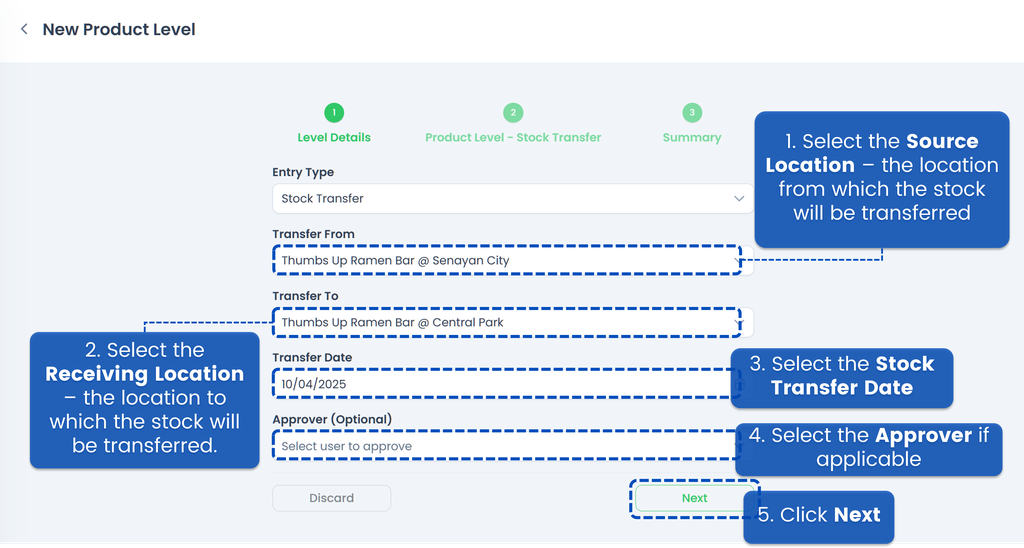Image resolution: width=1024 pixels, height=548 pixels.
Task: Click the '5. Click Next' callout box
Action: [818, 516]
